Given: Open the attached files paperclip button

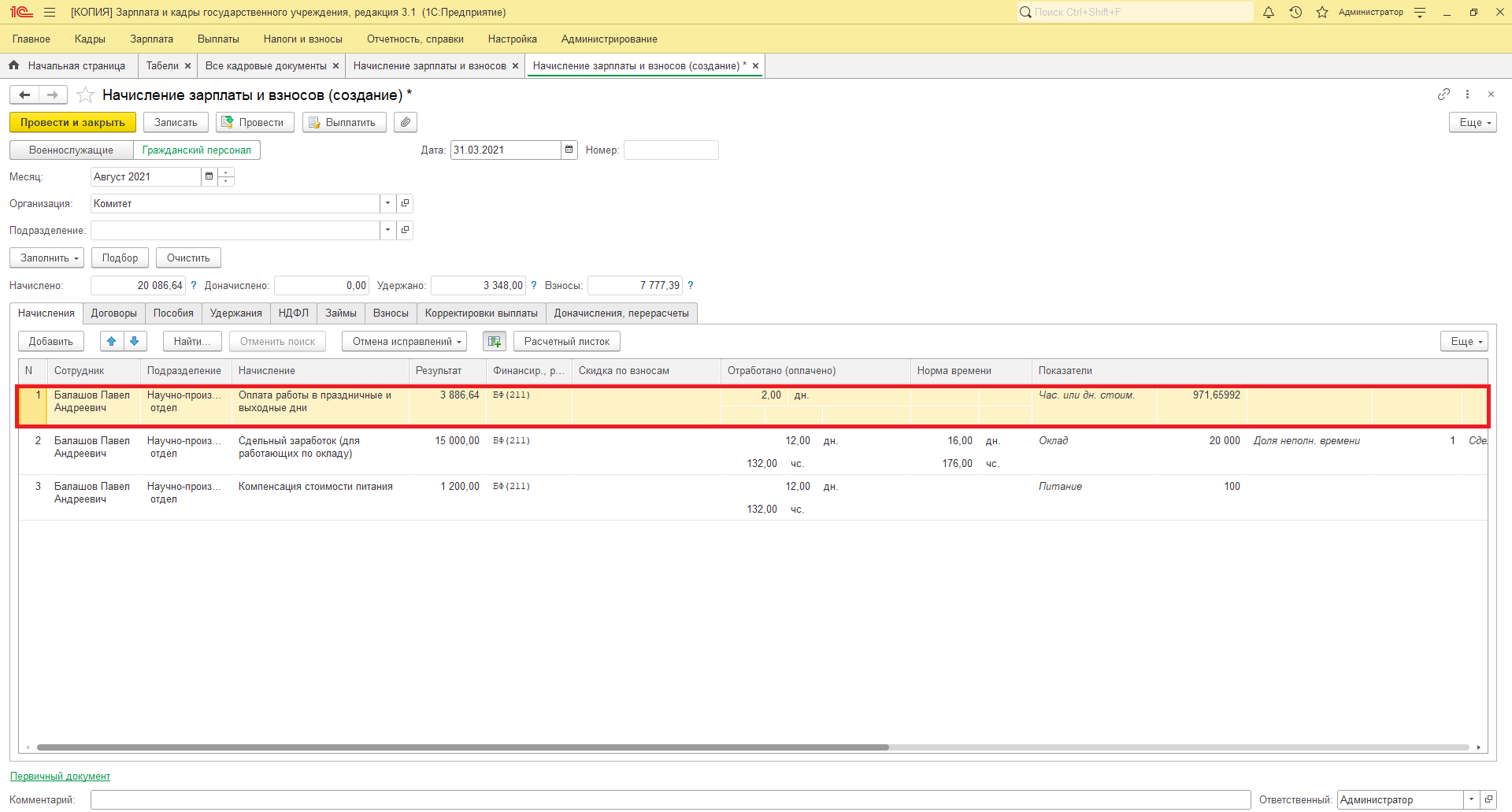Looking at the screenshot, I should click(x=406, y=123).
